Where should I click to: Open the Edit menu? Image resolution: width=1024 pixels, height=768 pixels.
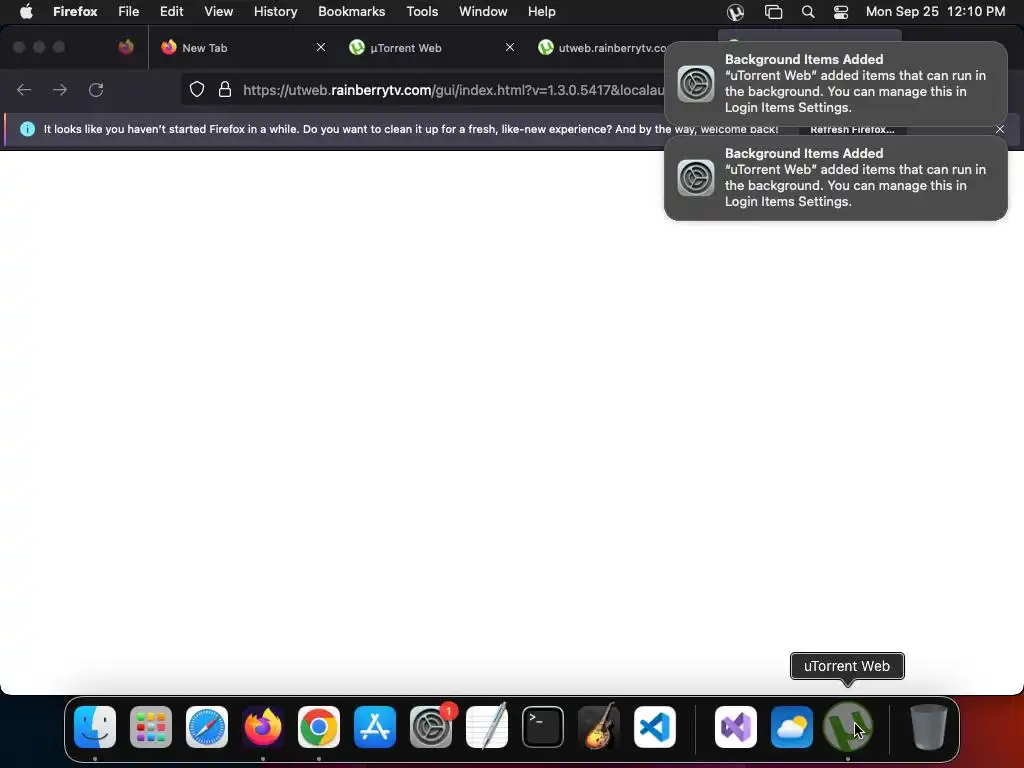172,12
